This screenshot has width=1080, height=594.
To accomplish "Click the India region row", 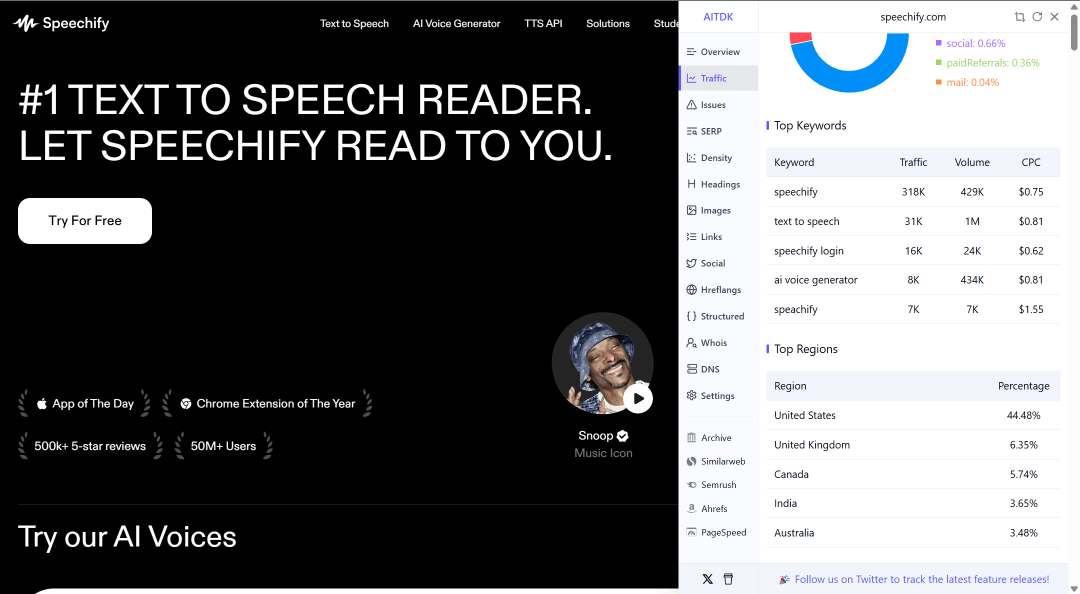I will [913, 504].
